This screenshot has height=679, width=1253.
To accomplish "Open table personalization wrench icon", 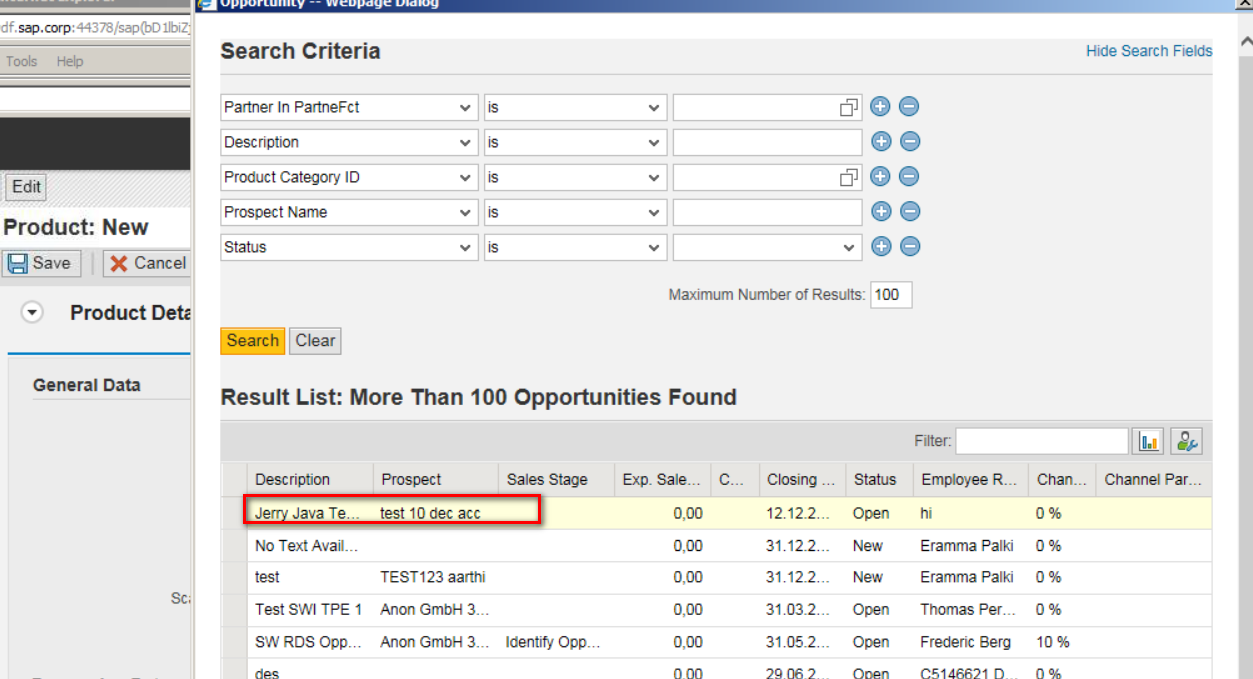I will point(1186,441).
